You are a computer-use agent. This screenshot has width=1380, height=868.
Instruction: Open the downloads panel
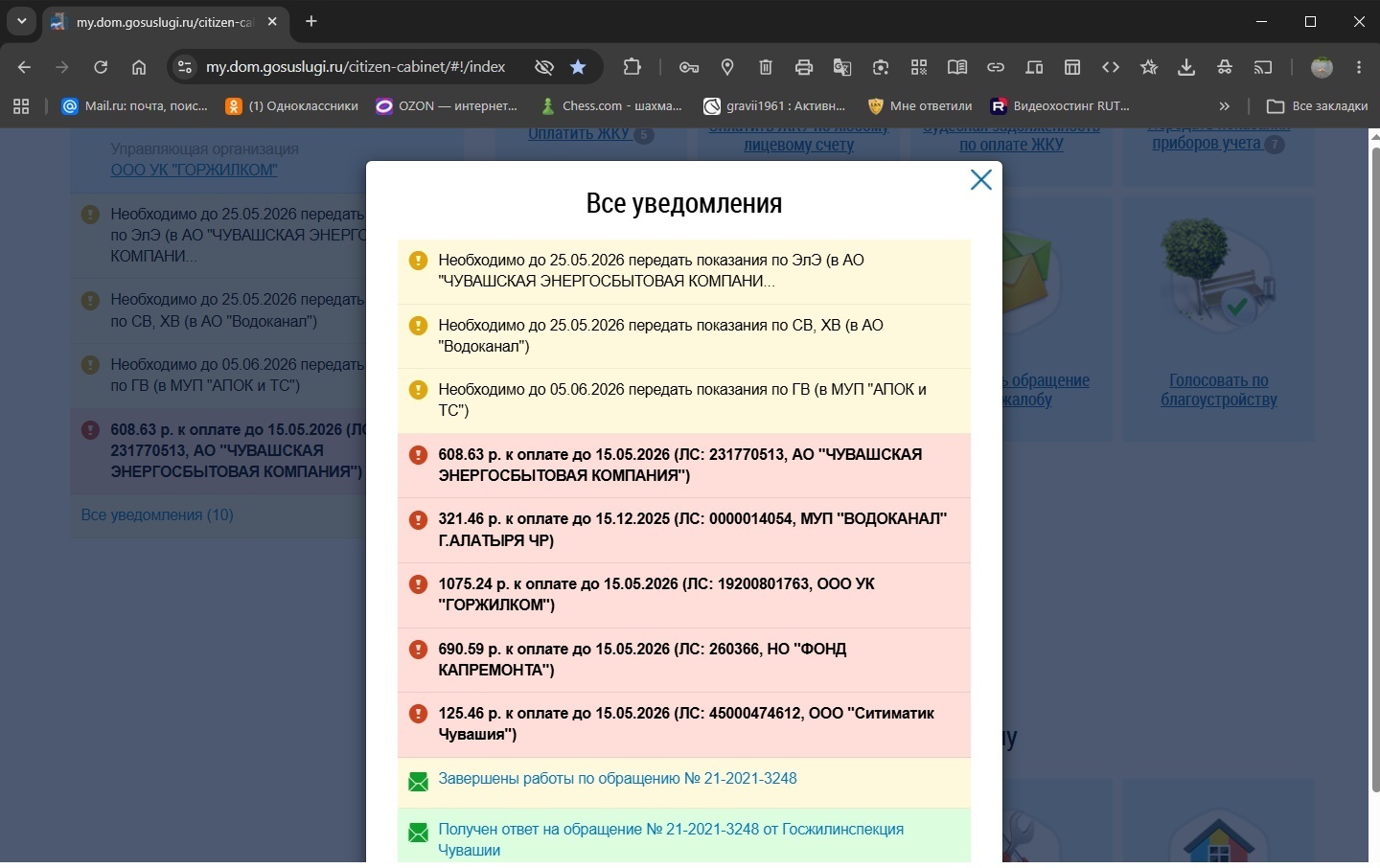(x=1186, y=67)
